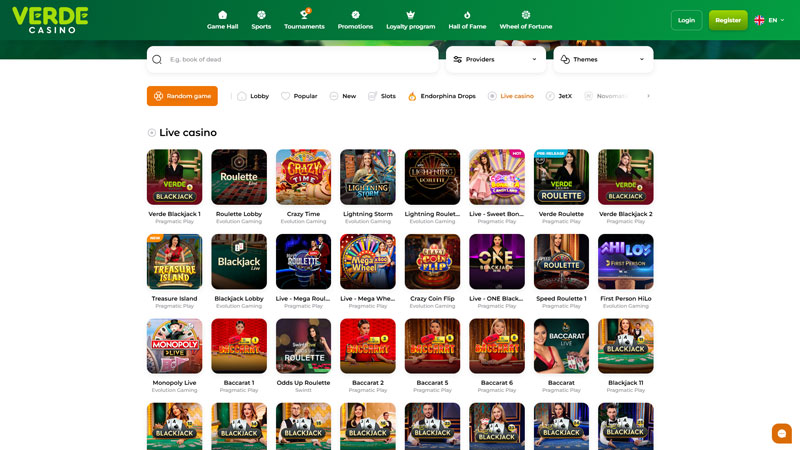The height and width of the screenshot is (450, 800).
Task: Open Crazy Coin Flip thumbnail
Action: [432, 262]
